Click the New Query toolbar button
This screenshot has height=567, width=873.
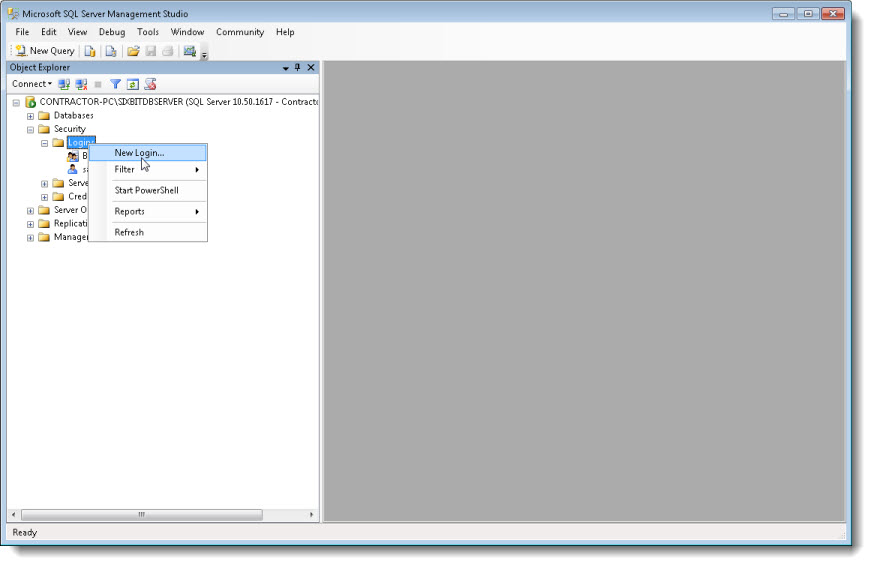pyautogui.click(x=45, y=51)
